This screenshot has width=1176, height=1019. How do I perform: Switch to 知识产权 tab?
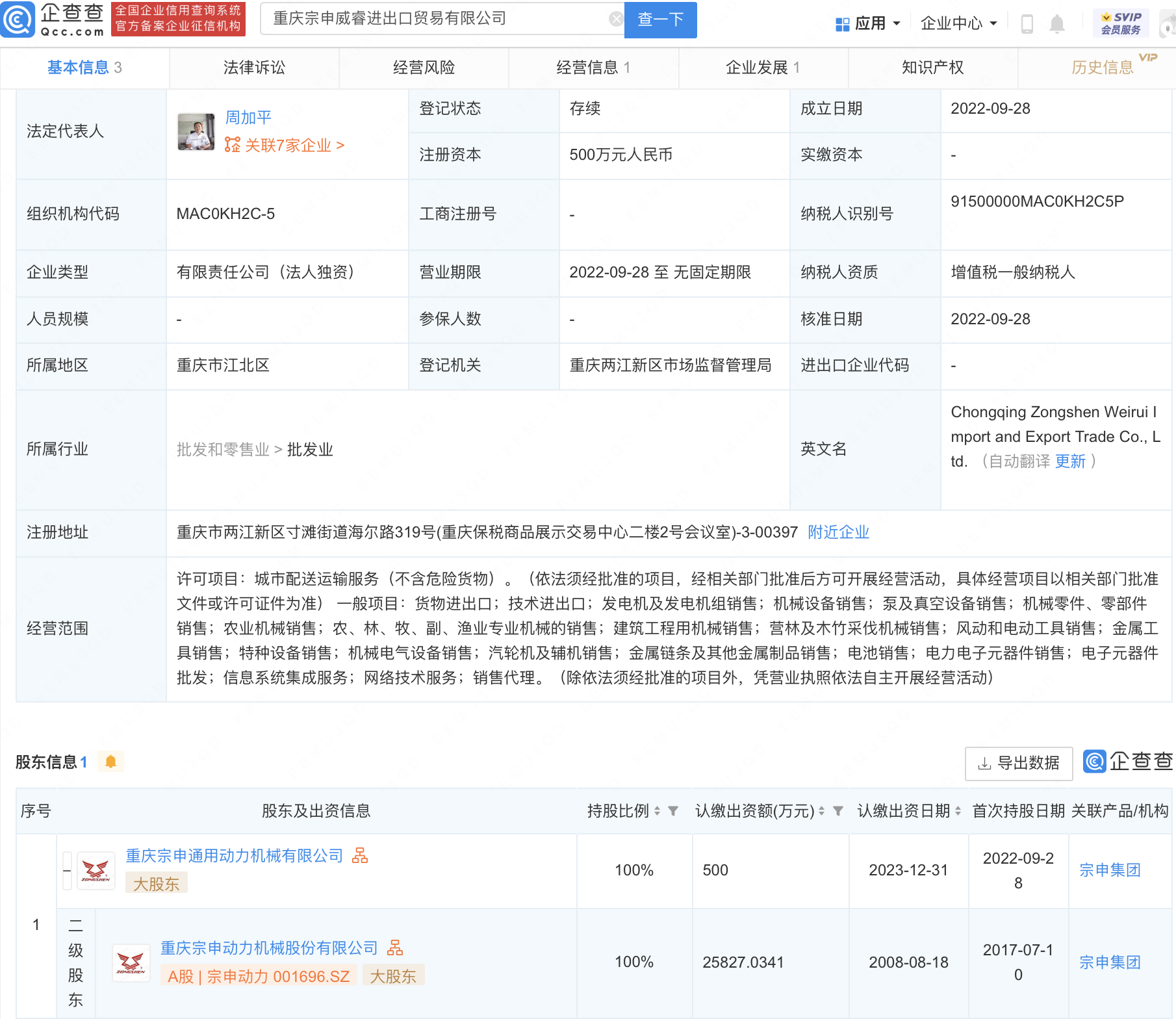tap(932, 68)
